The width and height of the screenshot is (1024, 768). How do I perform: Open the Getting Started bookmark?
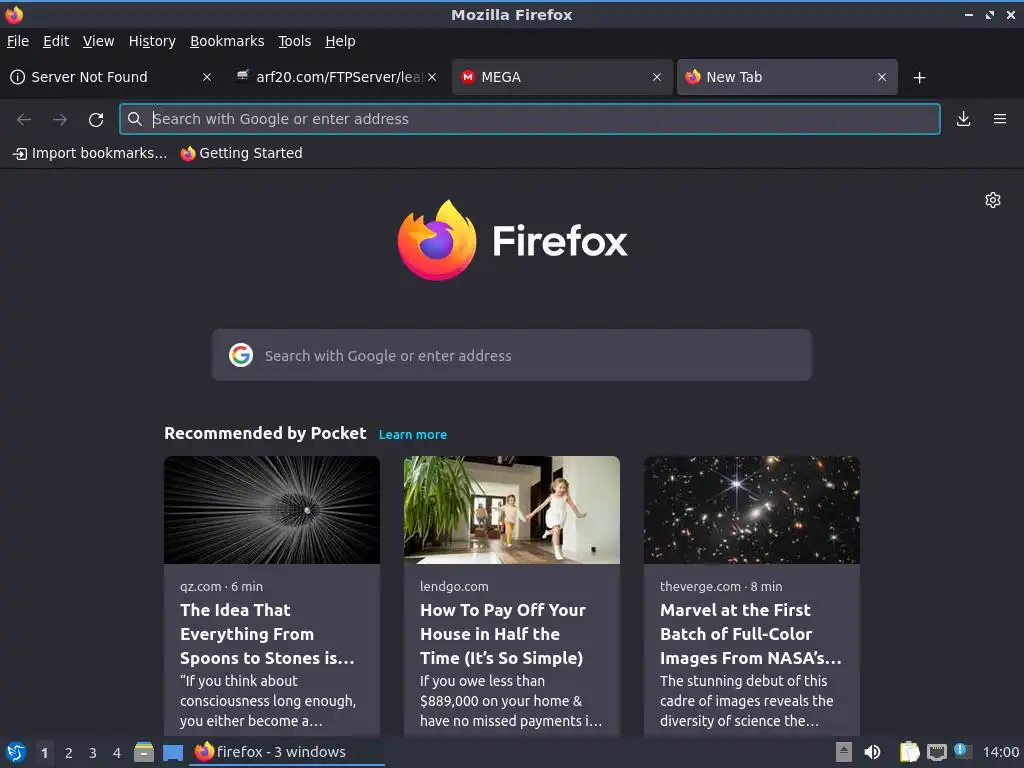(242, 153)
